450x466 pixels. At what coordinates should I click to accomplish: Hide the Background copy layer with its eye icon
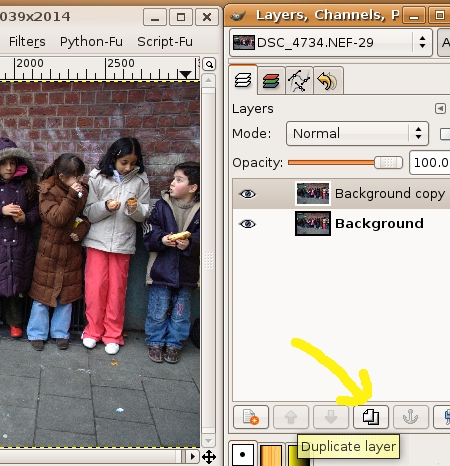click(247, 194)
